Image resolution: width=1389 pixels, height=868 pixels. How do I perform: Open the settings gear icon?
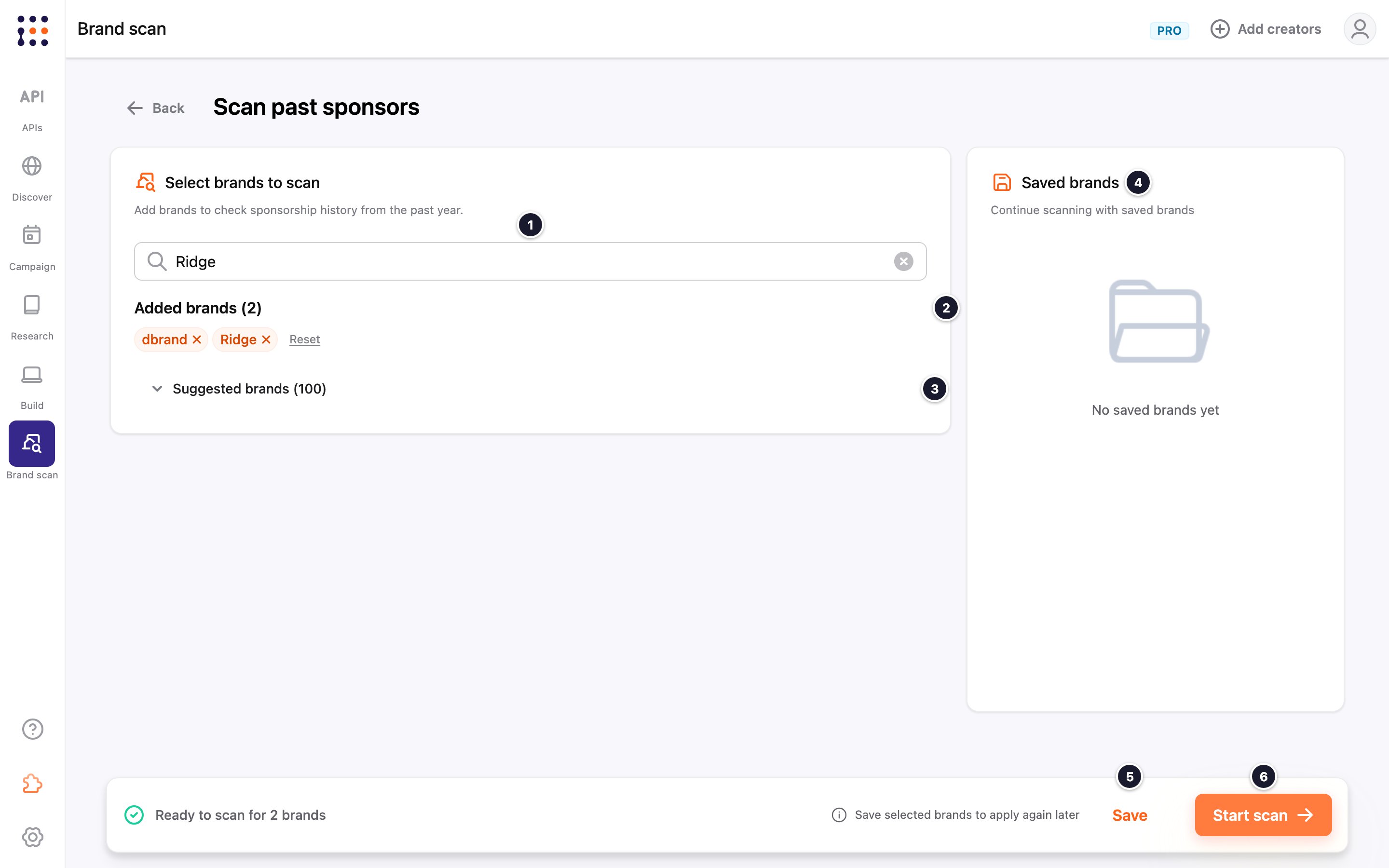click(x=33, y=837)
